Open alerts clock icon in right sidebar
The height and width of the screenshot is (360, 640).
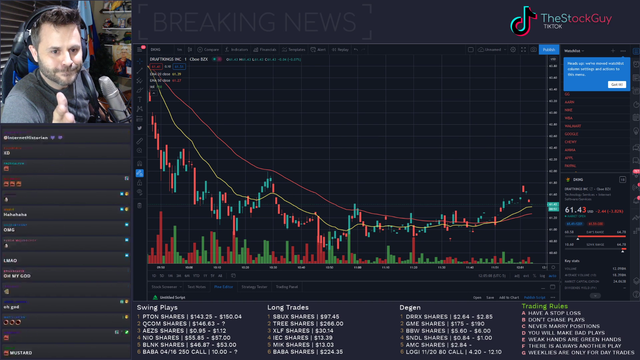tap(636, 64)
